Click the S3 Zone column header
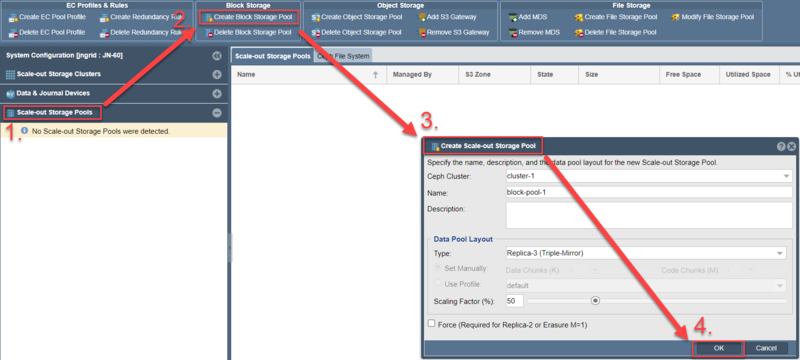 [x=494, y=75]
